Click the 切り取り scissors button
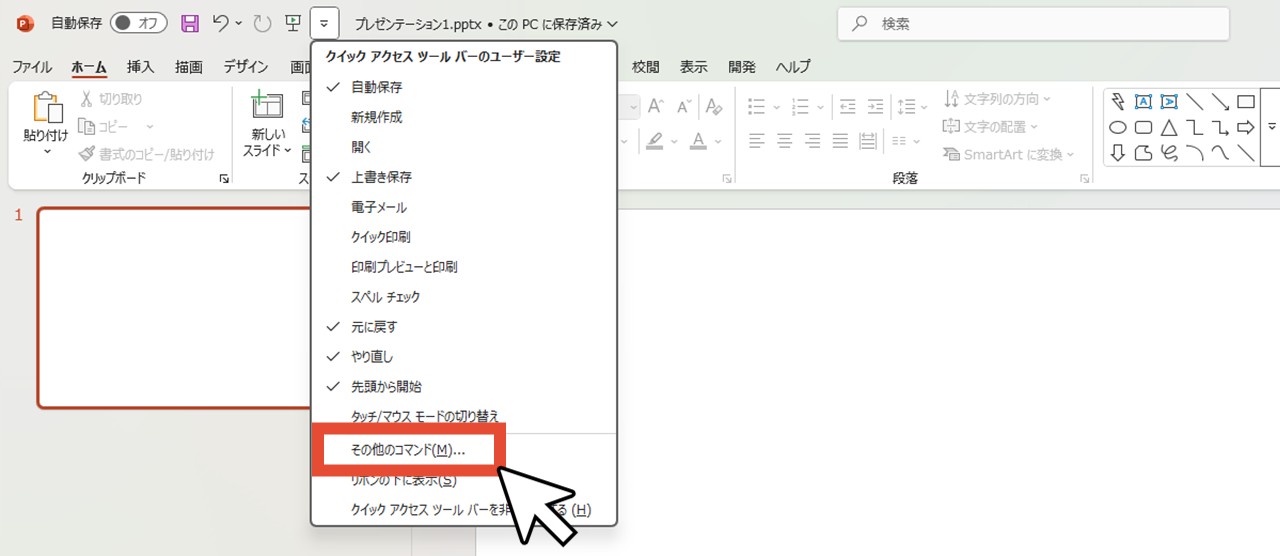 click(112, 99)
